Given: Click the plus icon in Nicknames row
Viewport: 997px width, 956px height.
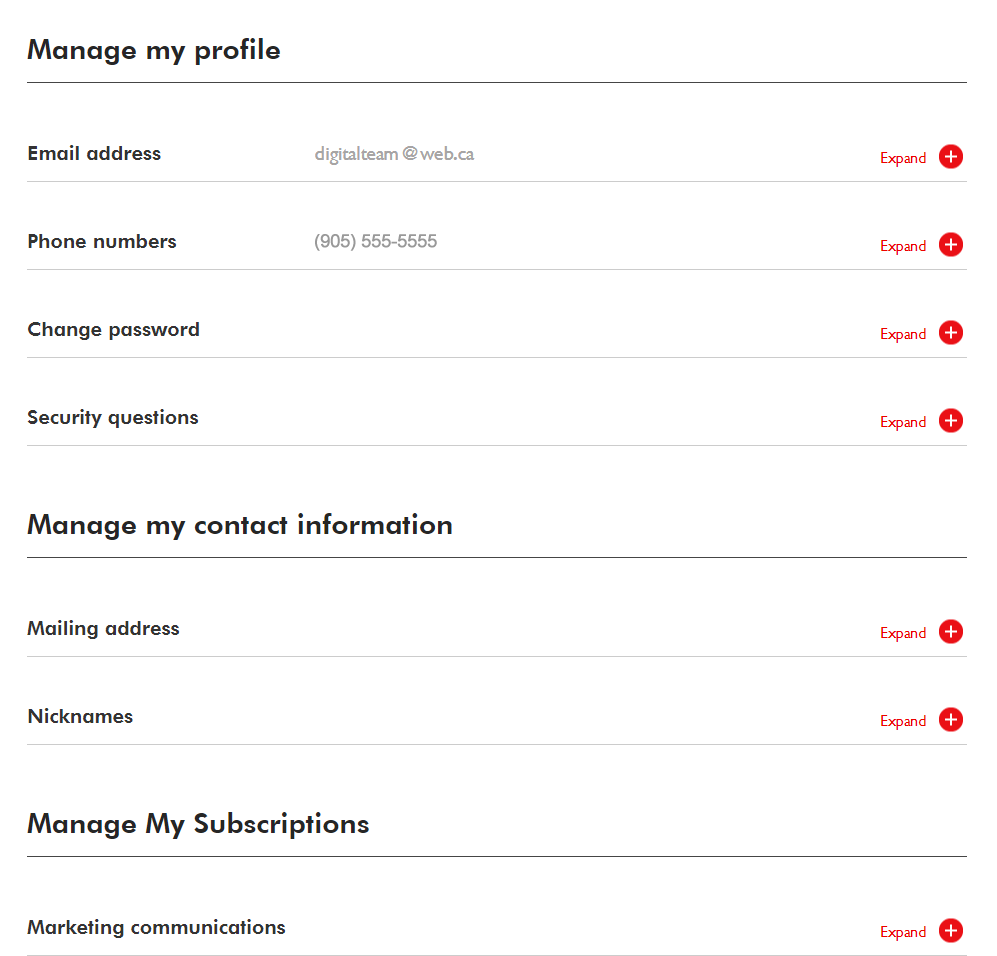Looking at the screenshot, I should tap(950, 720).
